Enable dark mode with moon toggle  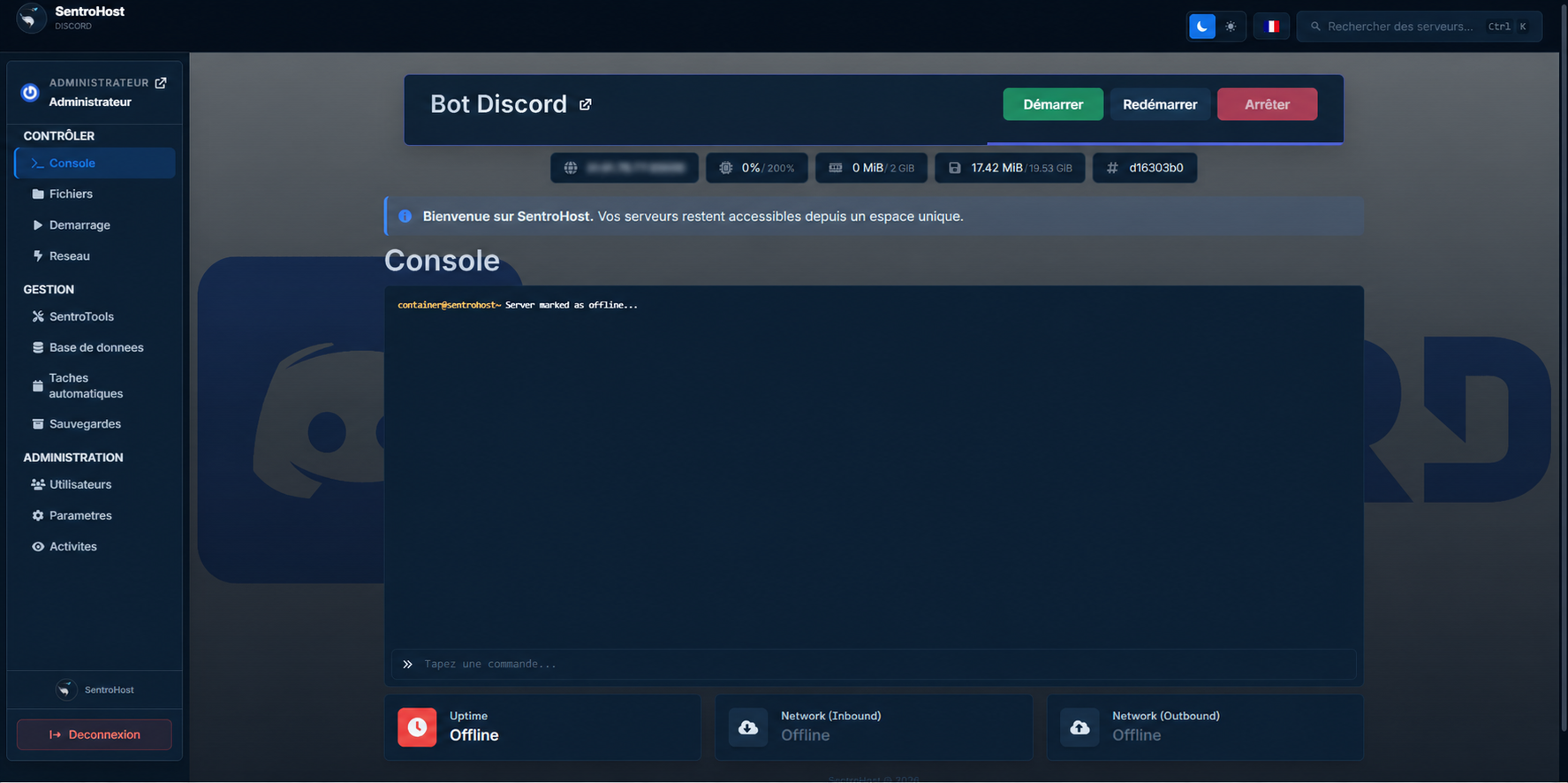click(x=1201, y=27)
